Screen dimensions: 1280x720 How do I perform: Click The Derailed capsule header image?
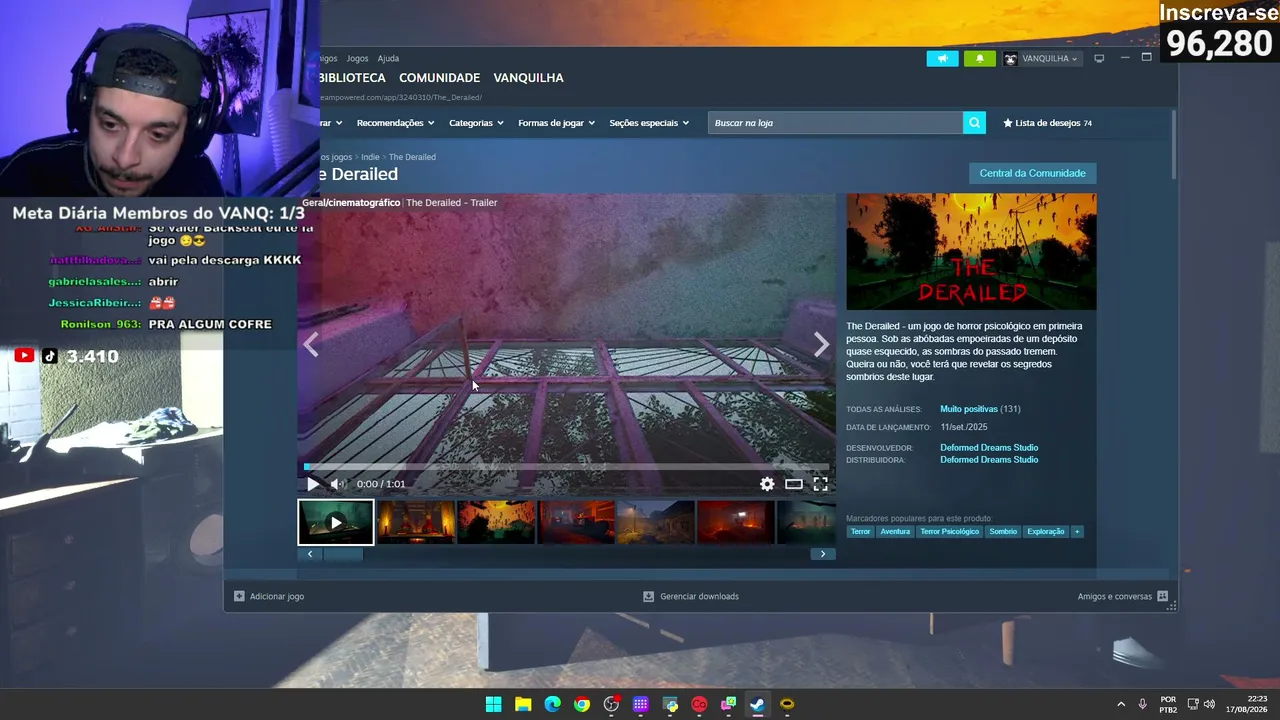[x=971, y=252]
